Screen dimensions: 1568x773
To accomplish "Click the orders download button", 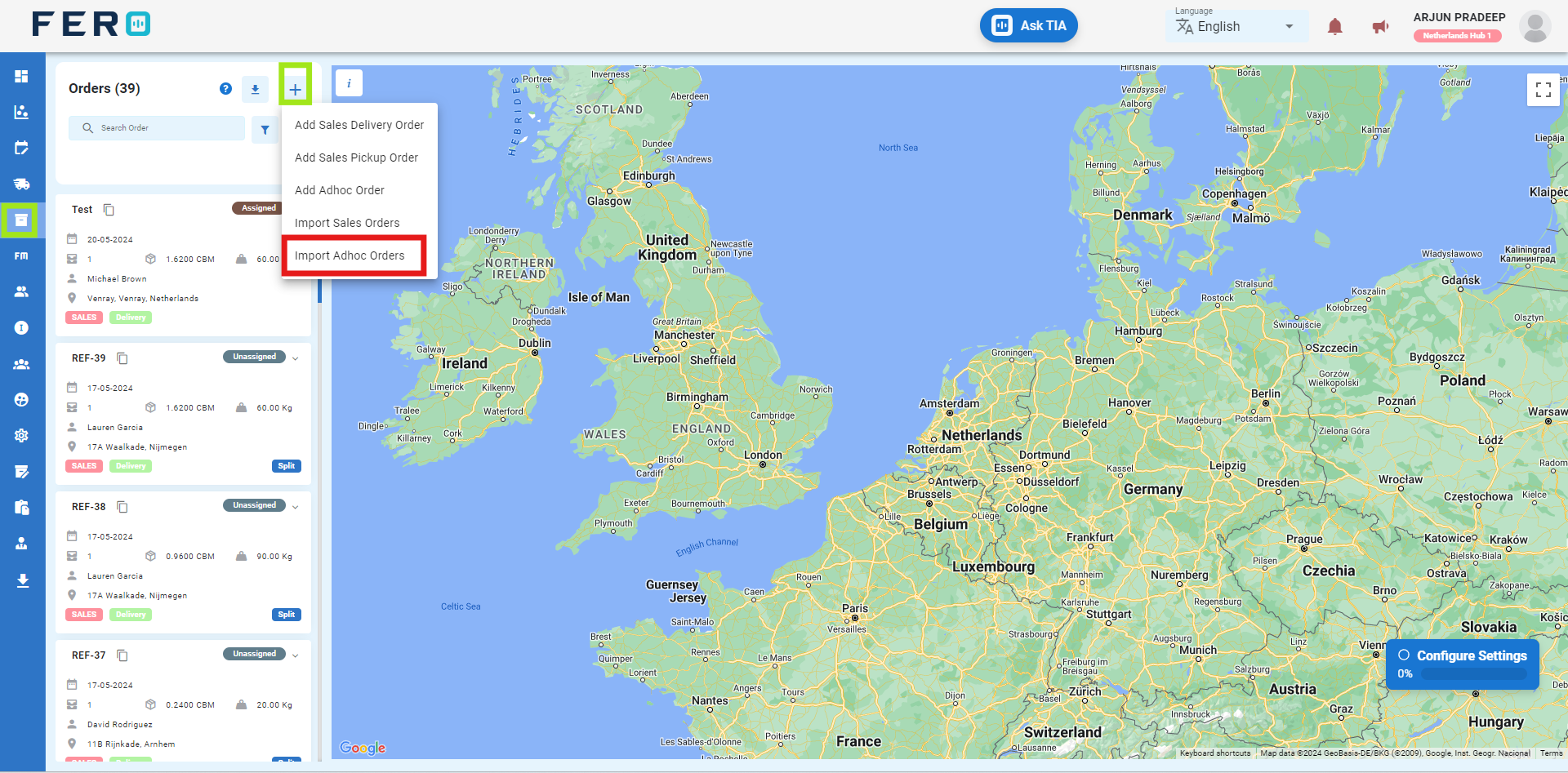I will tap(255, 89).
